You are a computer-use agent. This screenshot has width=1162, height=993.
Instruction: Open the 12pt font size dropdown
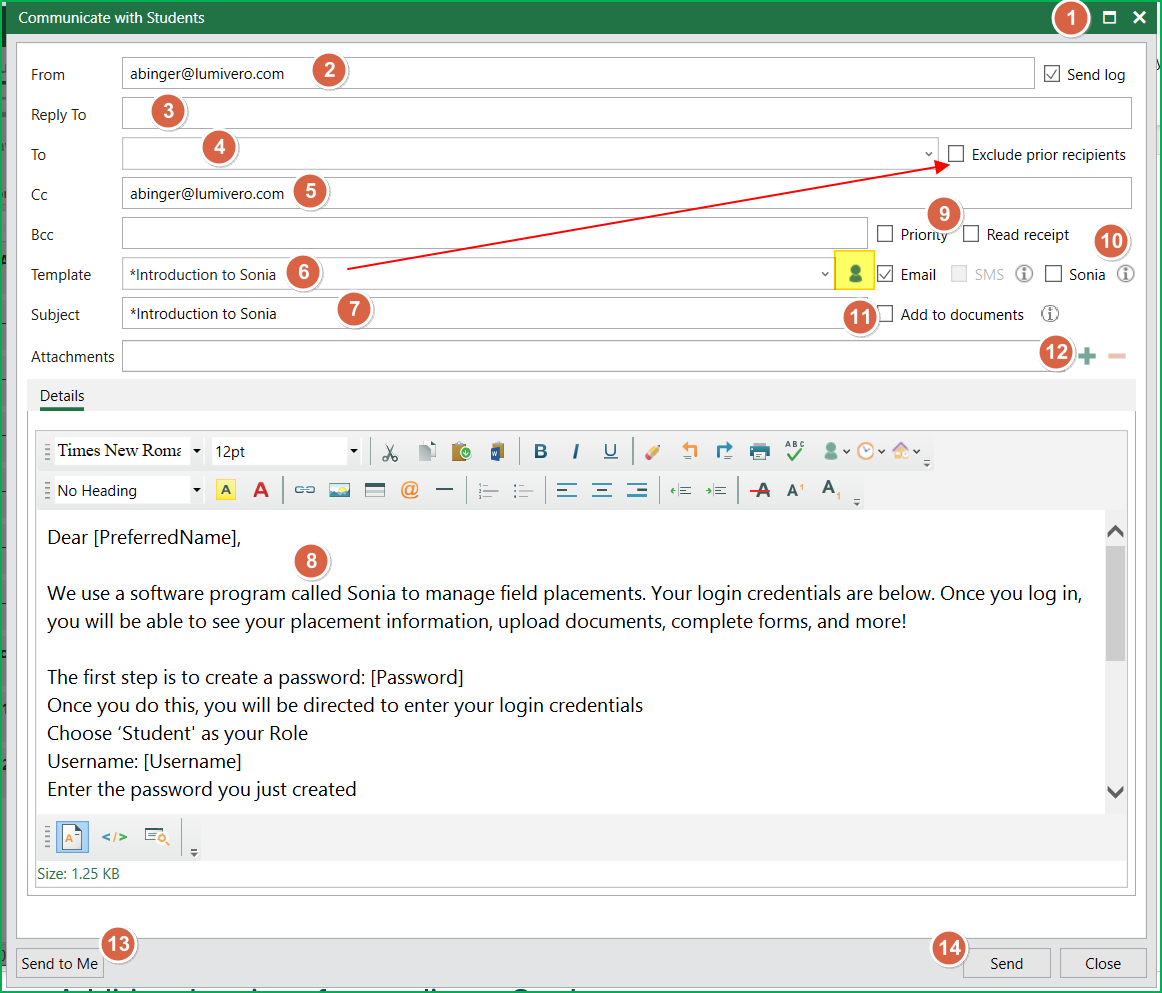click(x=353, y=451)
